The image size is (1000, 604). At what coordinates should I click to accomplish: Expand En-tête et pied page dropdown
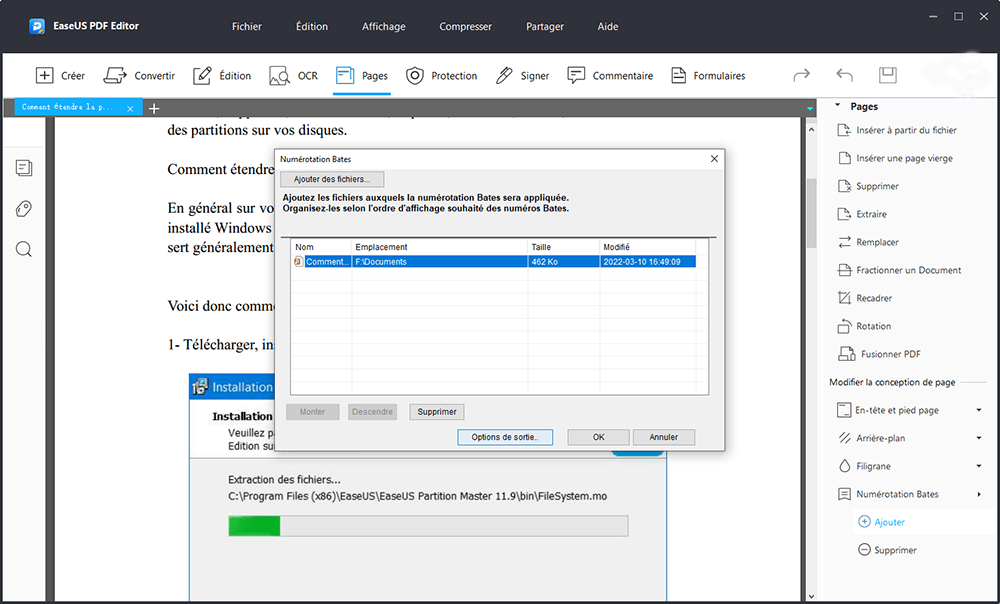tap(979, 410)
